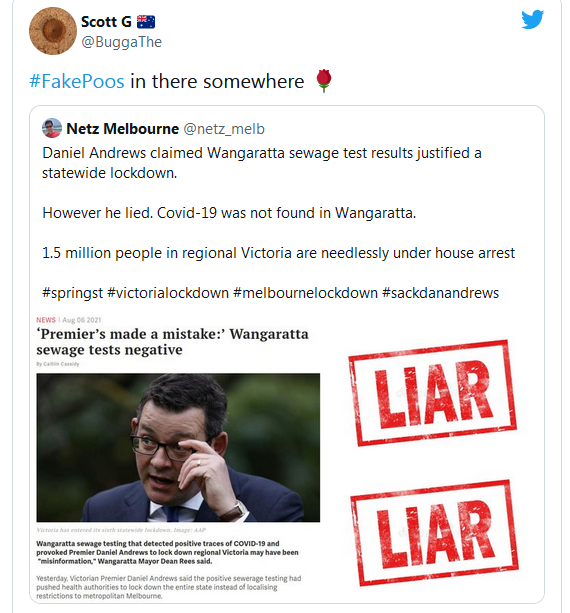The width and height of the screenshot is (570, 613).
Task: Click the Australian flag emoji
Action: click(146, 22)
